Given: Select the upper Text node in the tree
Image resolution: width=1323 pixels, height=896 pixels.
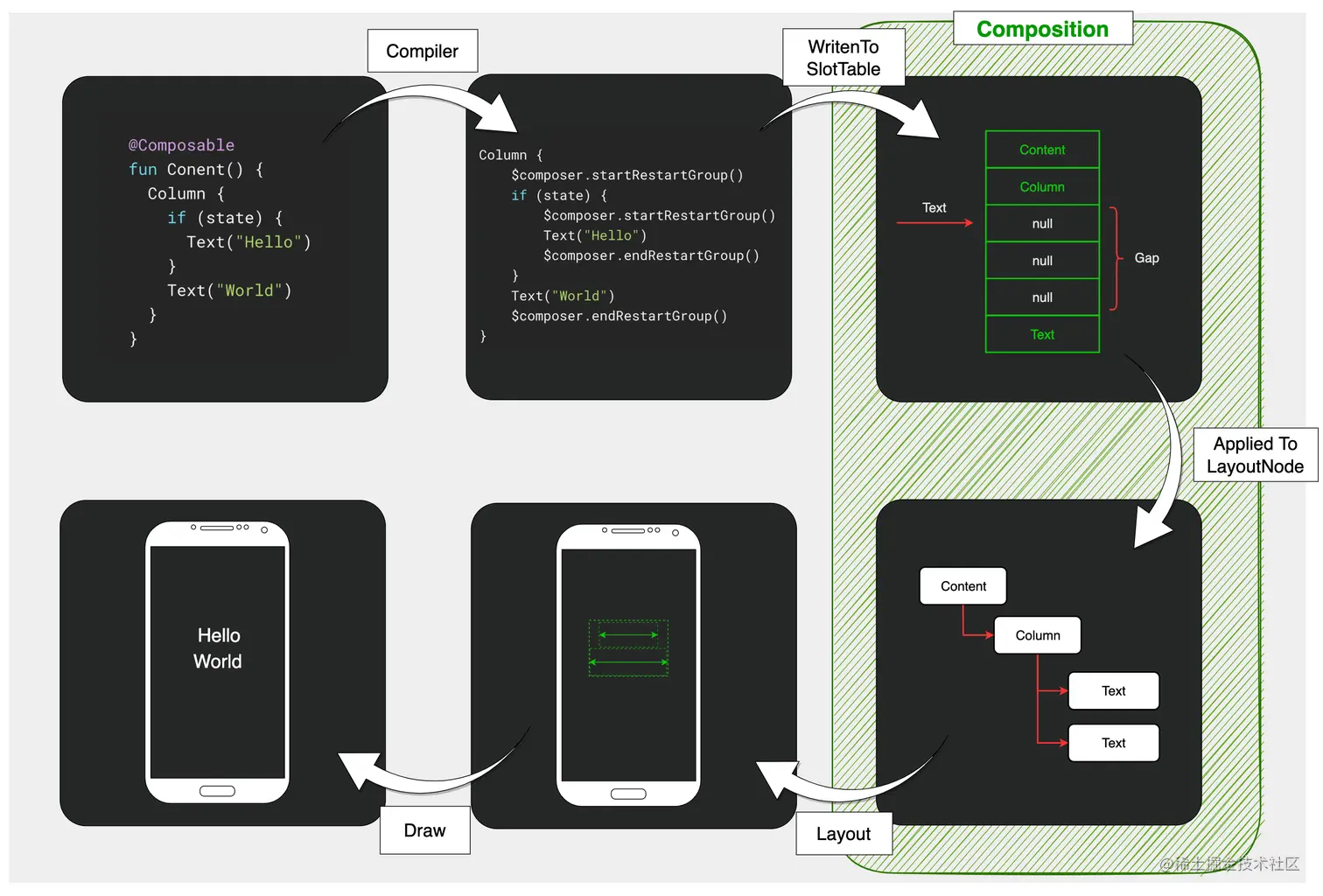Looking at the screenshot, I should (x=1113, y=690).
